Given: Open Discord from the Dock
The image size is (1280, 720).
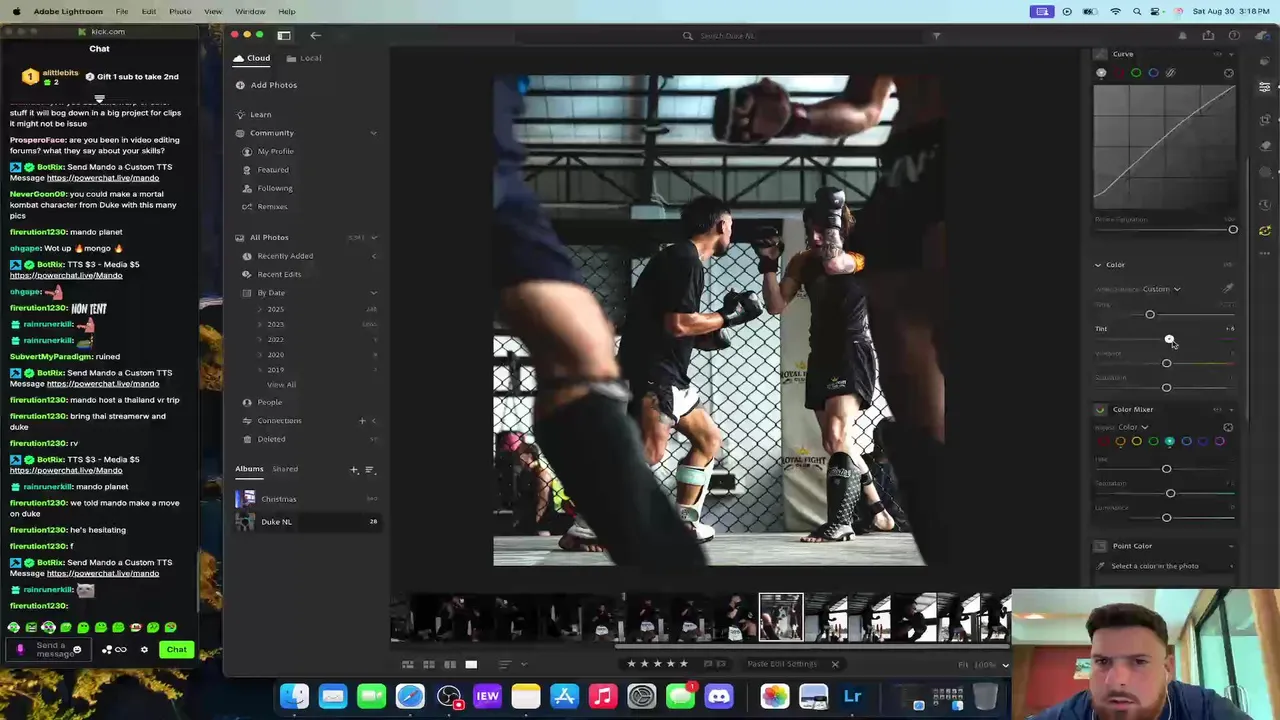Looking at the screenshot, I should (719, 696).
